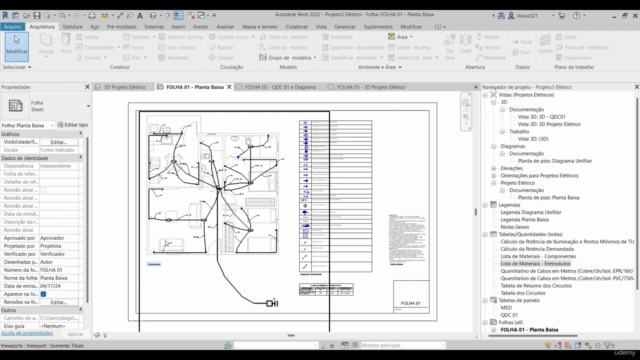The height and width of the screenshot is (360, 640).
Task: Click the Save icon in quick access toolbar
Action: click(37, 16)
